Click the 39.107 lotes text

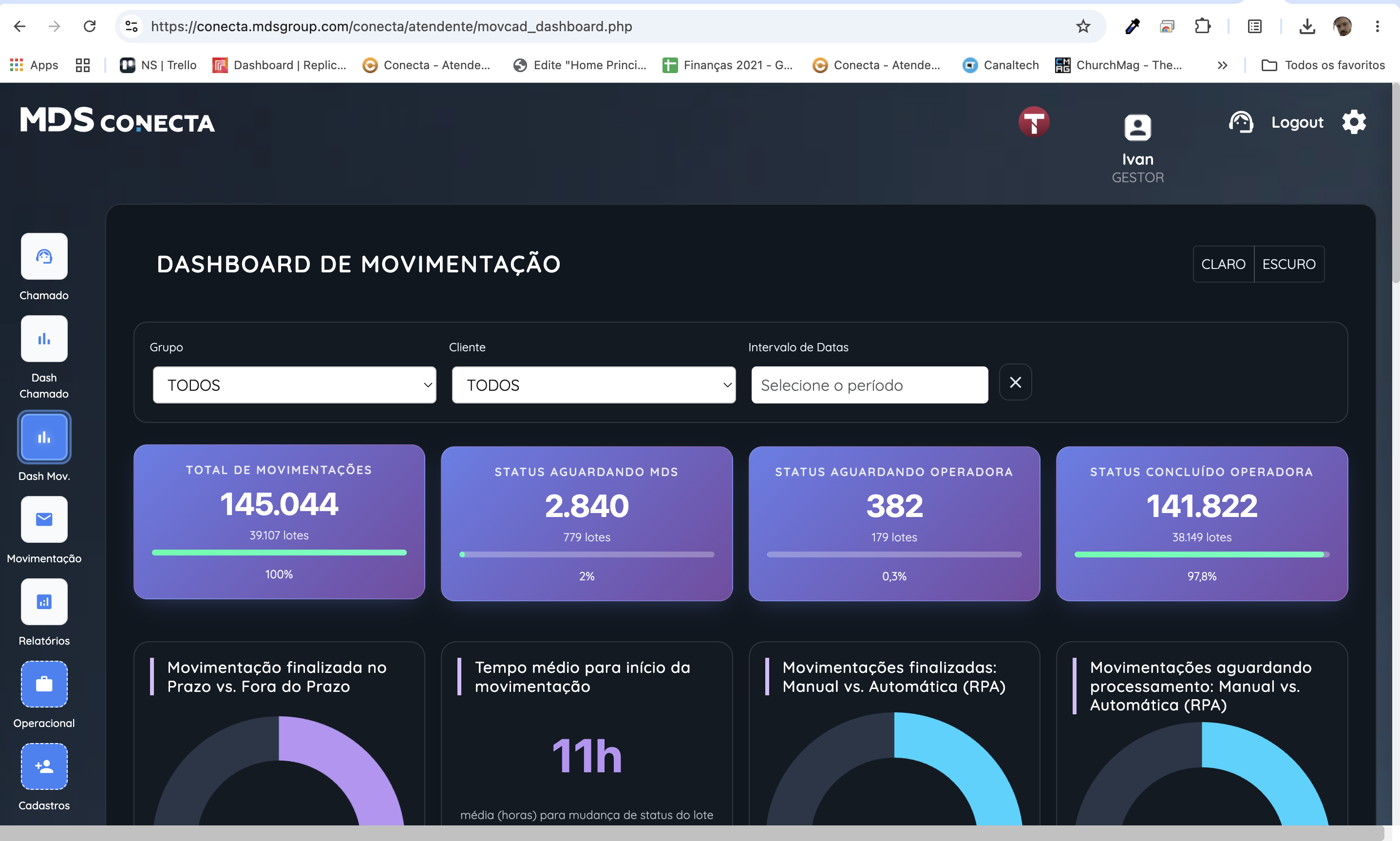[279, 535]
